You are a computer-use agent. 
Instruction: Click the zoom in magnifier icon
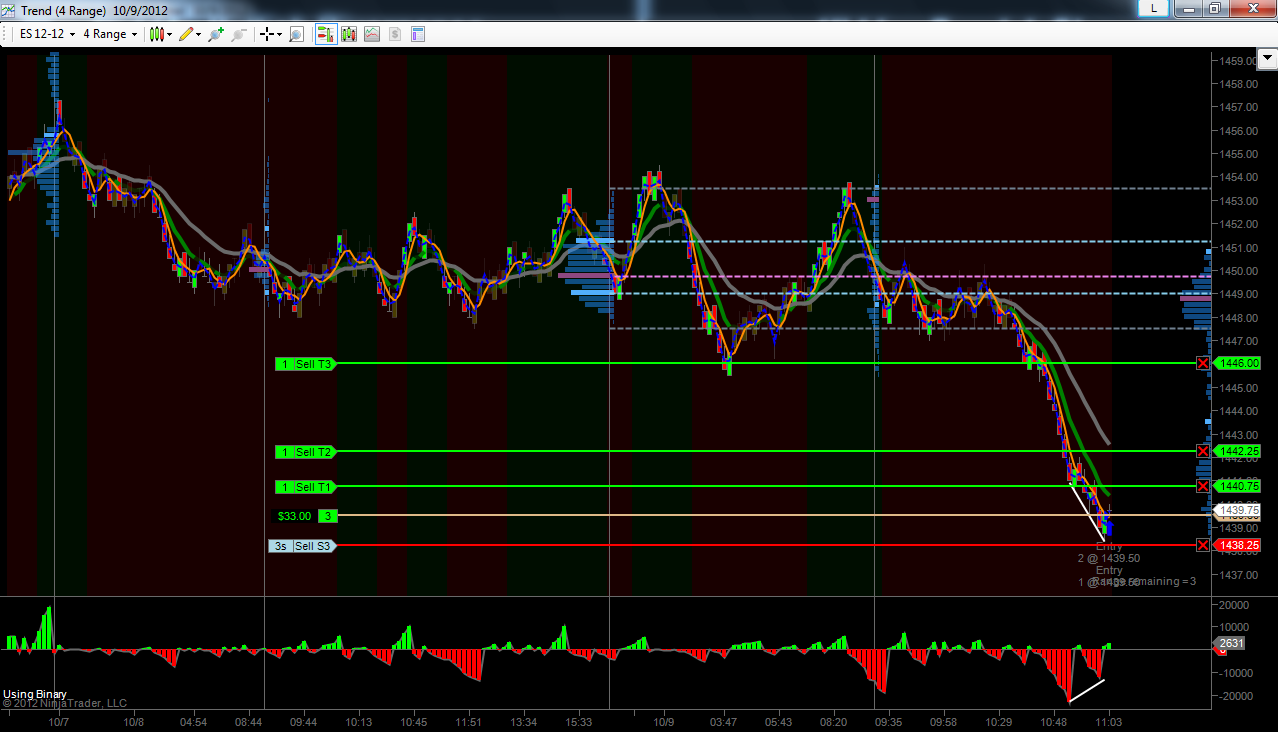(x=215, y=34)
